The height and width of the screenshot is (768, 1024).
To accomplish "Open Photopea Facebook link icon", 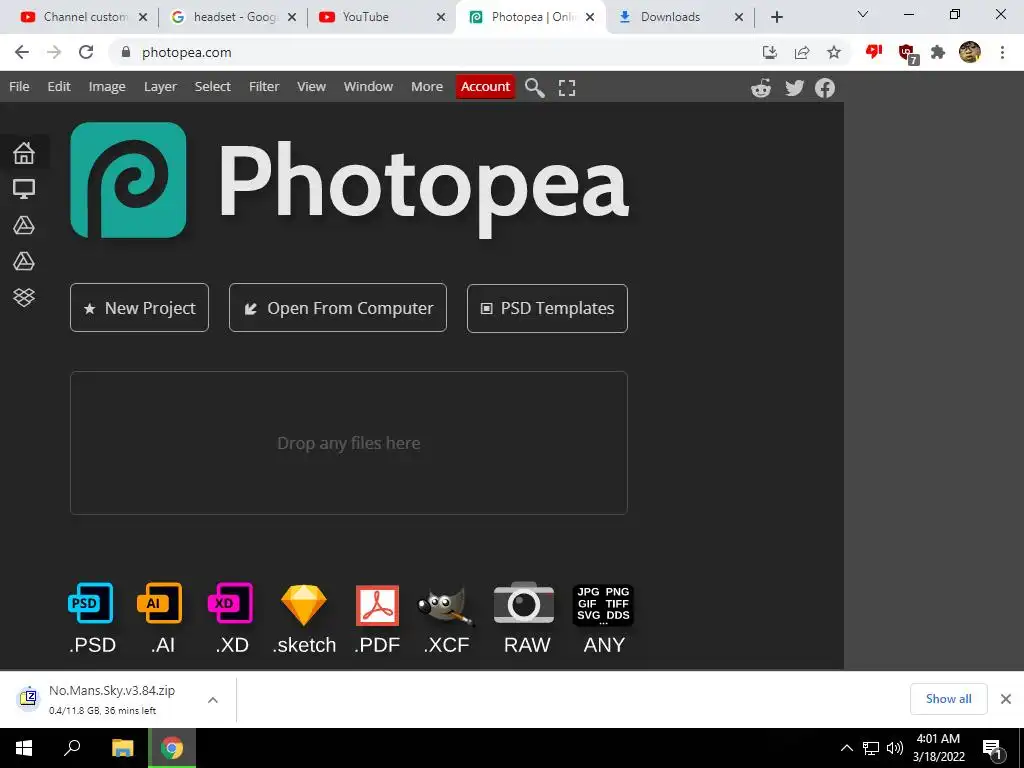I will click(x=825, y=88).
